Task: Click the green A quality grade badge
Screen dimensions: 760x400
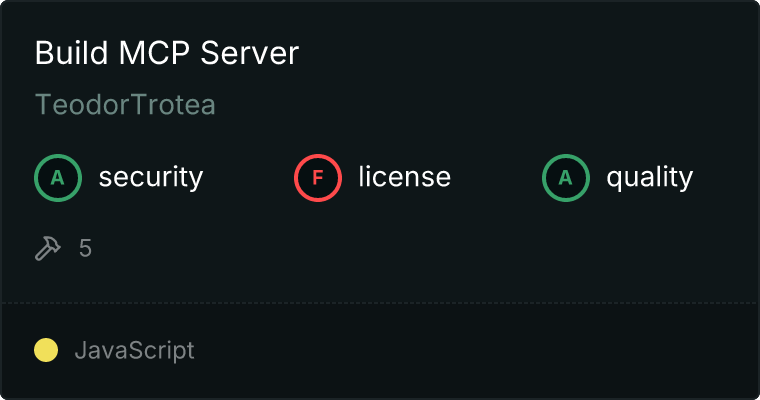Action: (566, 178)
